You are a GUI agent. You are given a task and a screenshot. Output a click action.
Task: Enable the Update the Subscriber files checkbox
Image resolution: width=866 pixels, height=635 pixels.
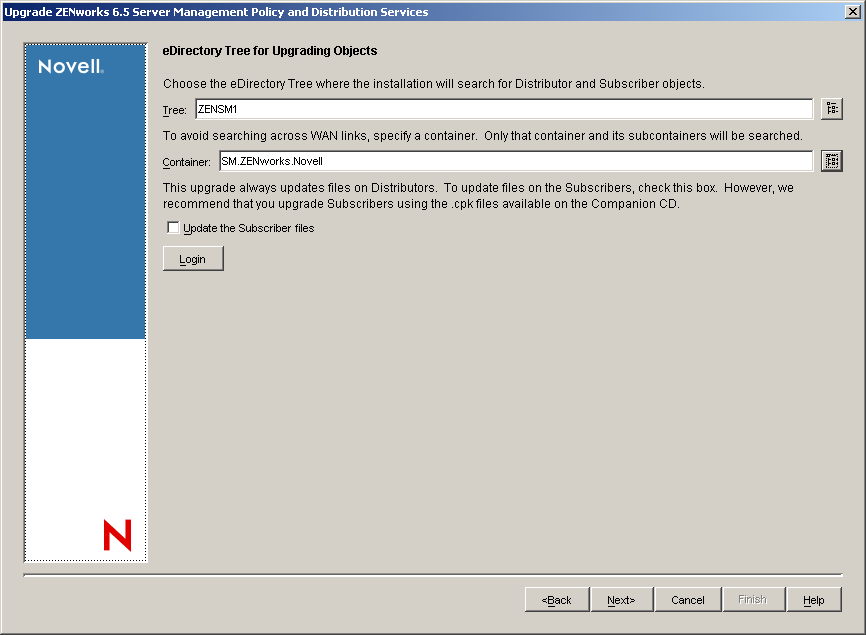click(173, 227)
